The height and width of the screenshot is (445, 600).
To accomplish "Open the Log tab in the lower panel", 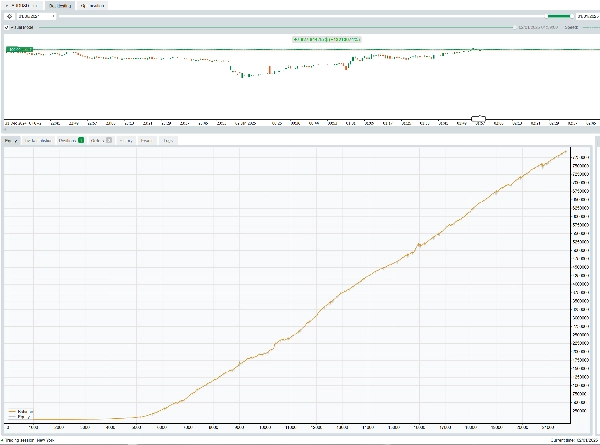I will (x=168, y=141).
